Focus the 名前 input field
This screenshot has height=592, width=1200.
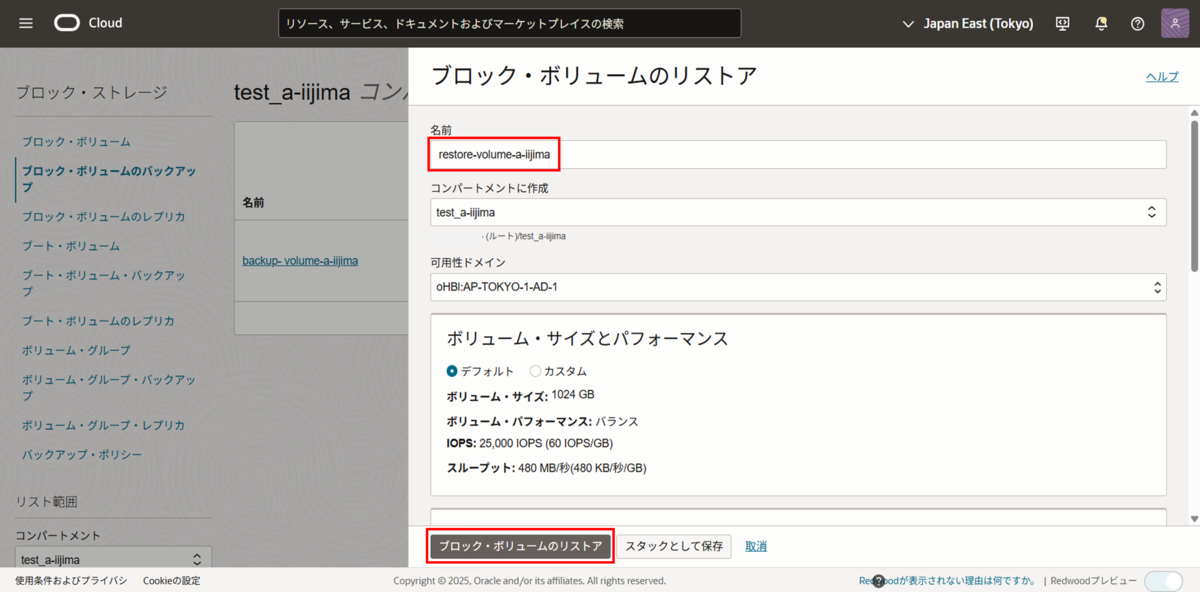[798, 154]
